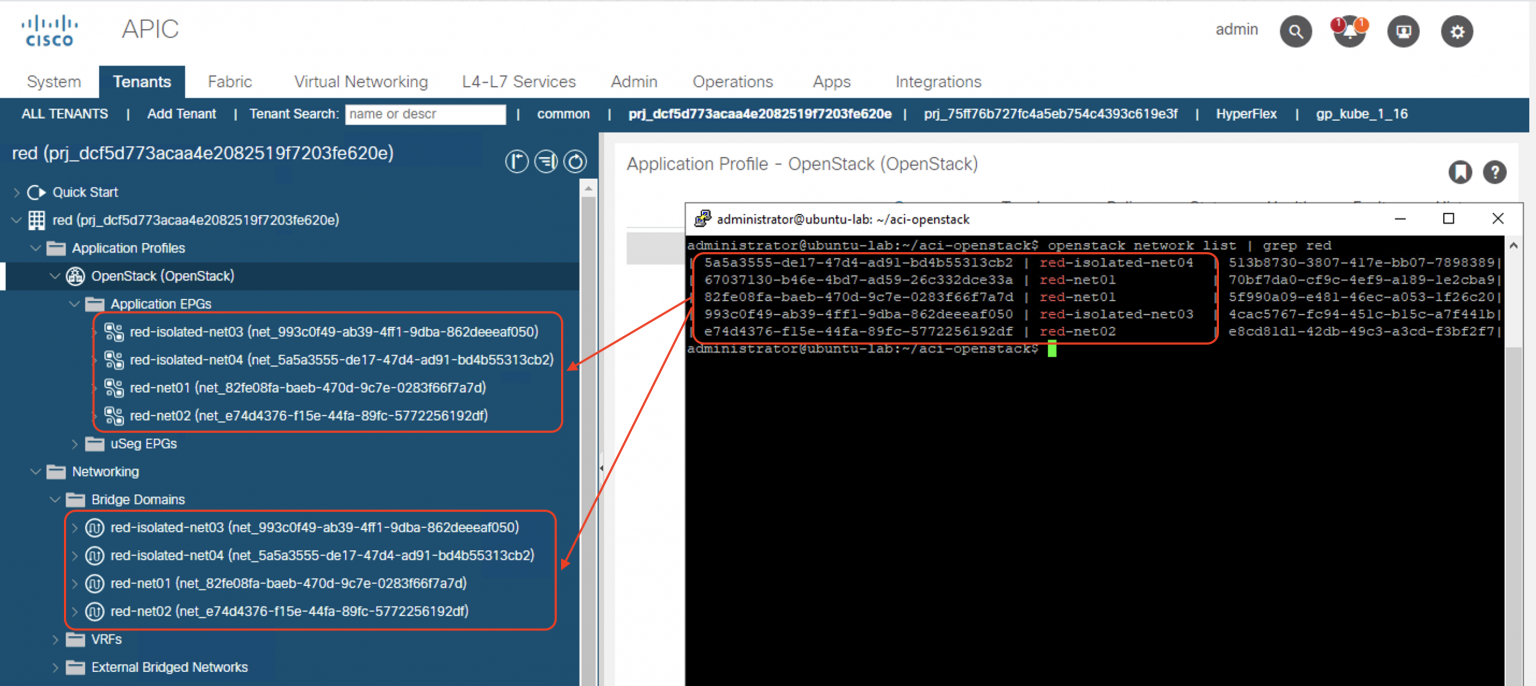Screen dimensions: 1536x686
Task: Open the System tab
Action: pyautogui.click(x=54, y=82)
